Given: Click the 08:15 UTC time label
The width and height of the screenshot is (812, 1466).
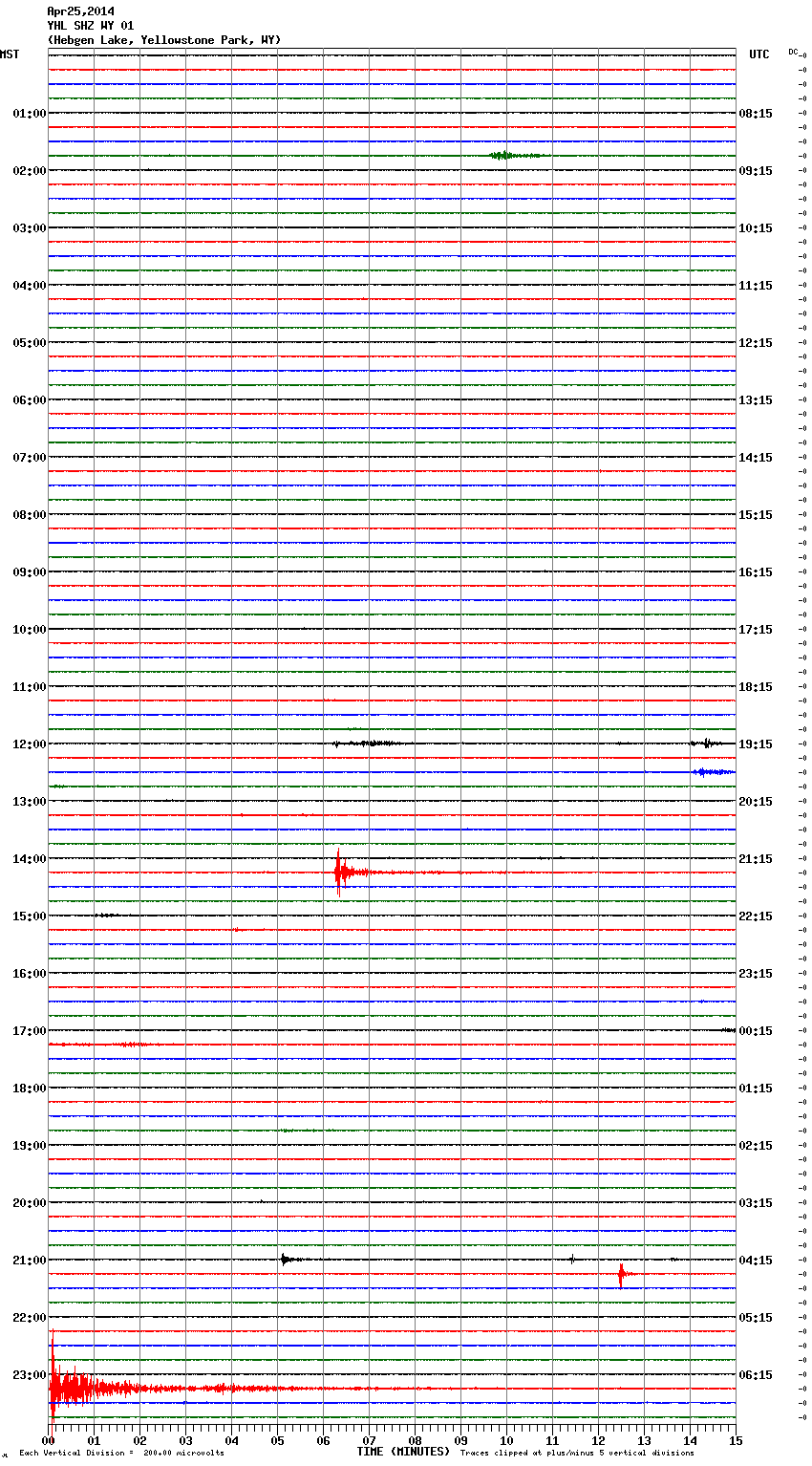Looking at the screenshot, I should coord(756,114).
